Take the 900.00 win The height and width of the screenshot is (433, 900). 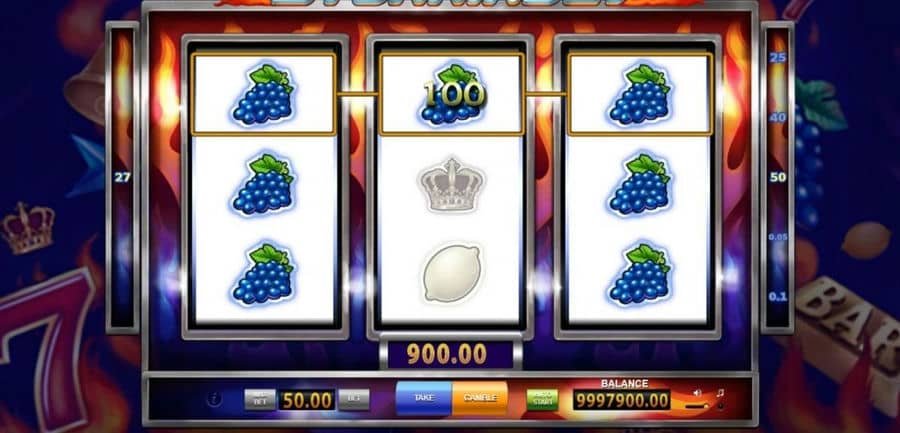(x=424, y=398)
